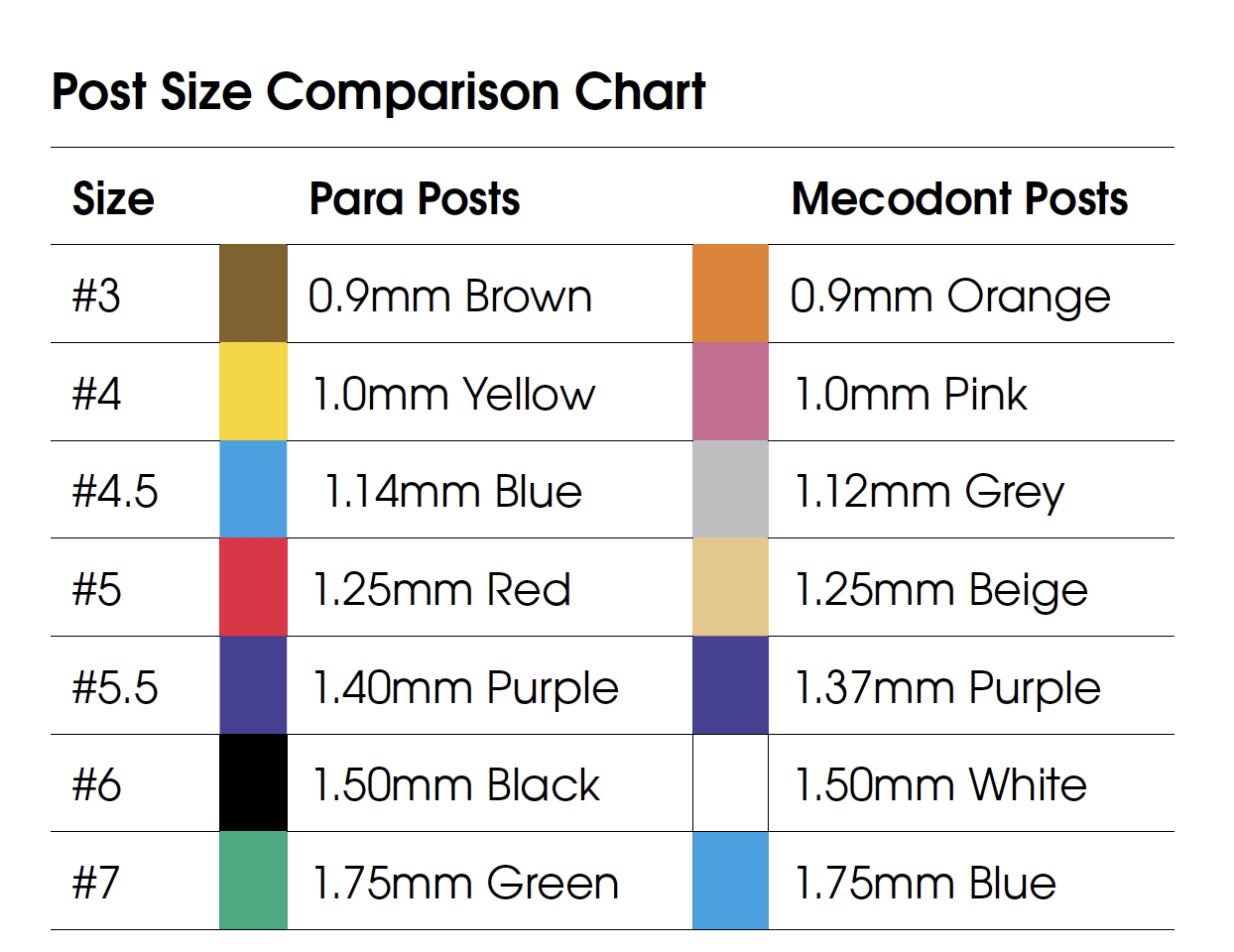
Task: Click the Mecodont Posts column header
Action: 959,198
